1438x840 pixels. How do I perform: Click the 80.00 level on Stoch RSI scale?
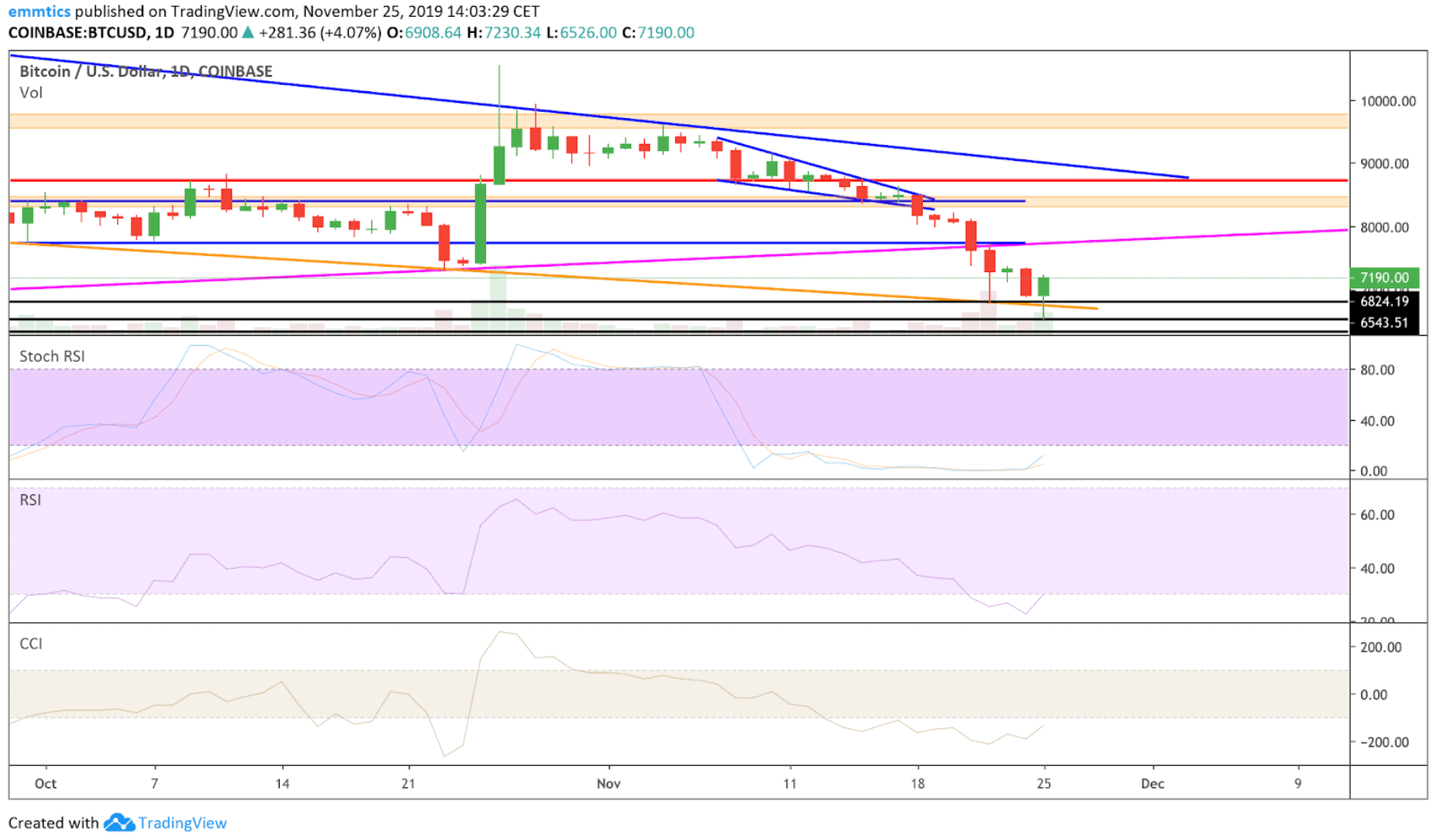[x=1377, y=370]
